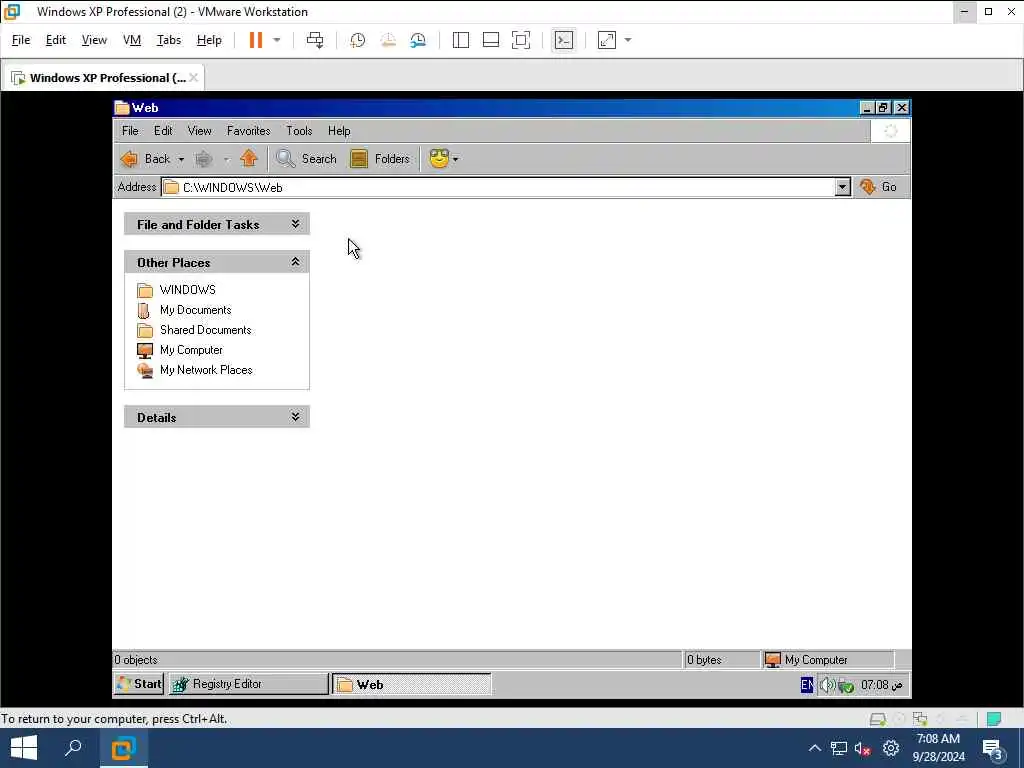Click Send Ctrl+Alt+Del icon in VMware toolbar

pyautogui.click(x=315, y=40)
